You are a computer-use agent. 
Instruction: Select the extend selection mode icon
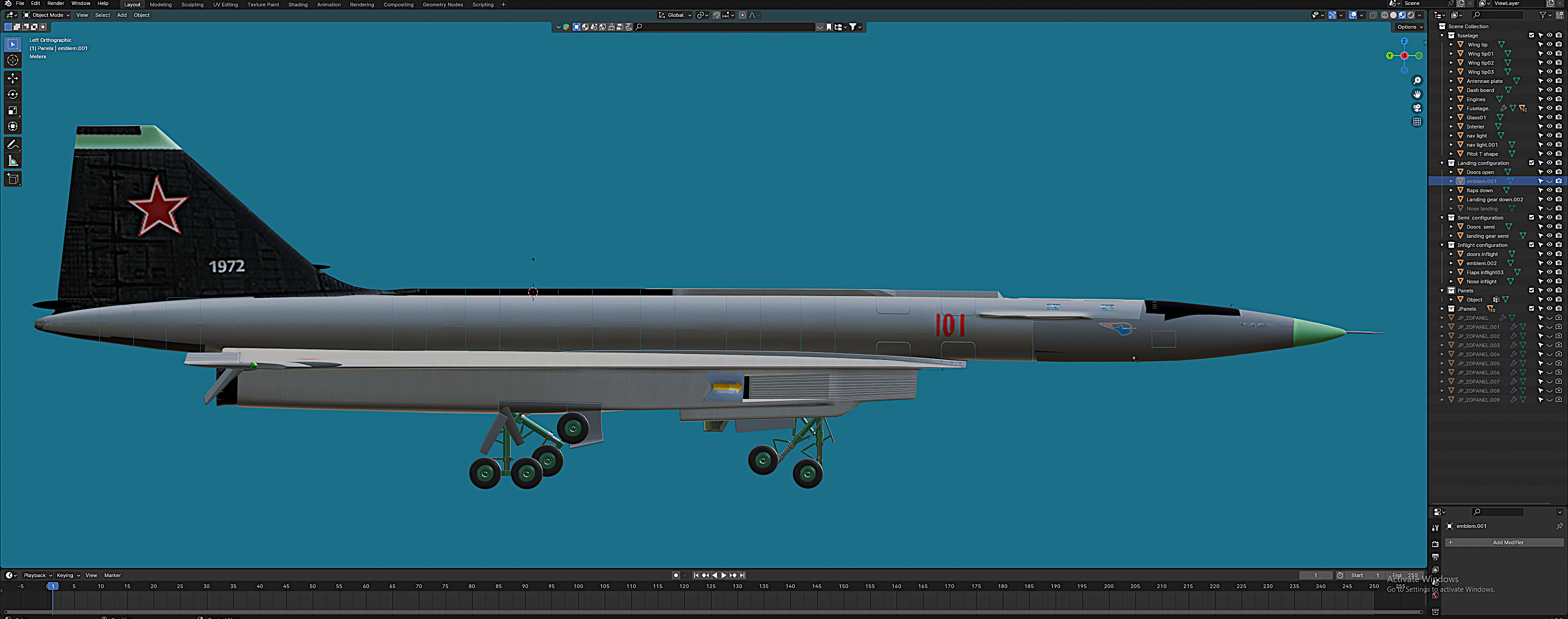(17, 27)
